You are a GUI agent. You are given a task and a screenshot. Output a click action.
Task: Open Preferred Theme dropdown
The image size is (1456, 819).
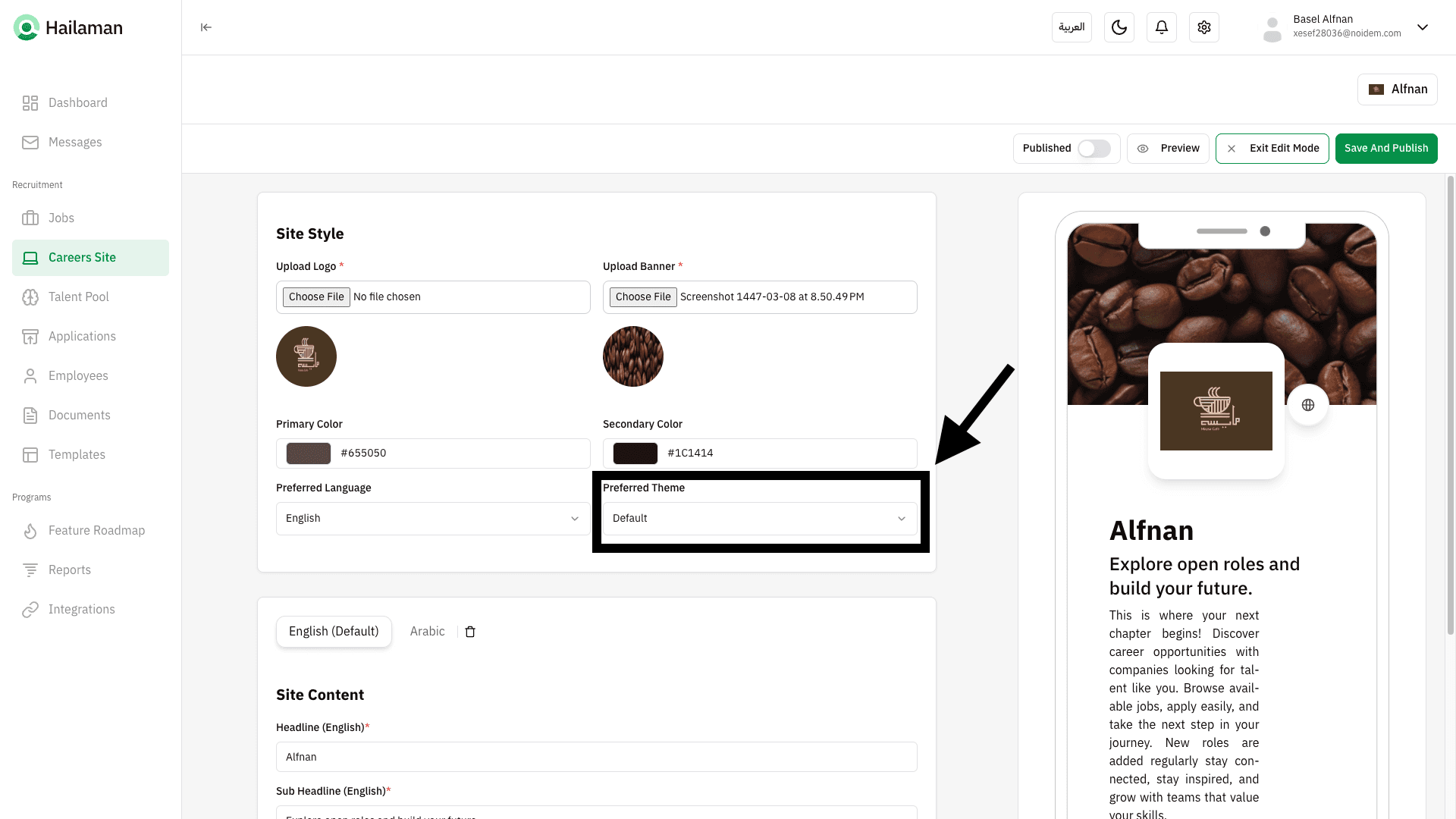[759, 519]
